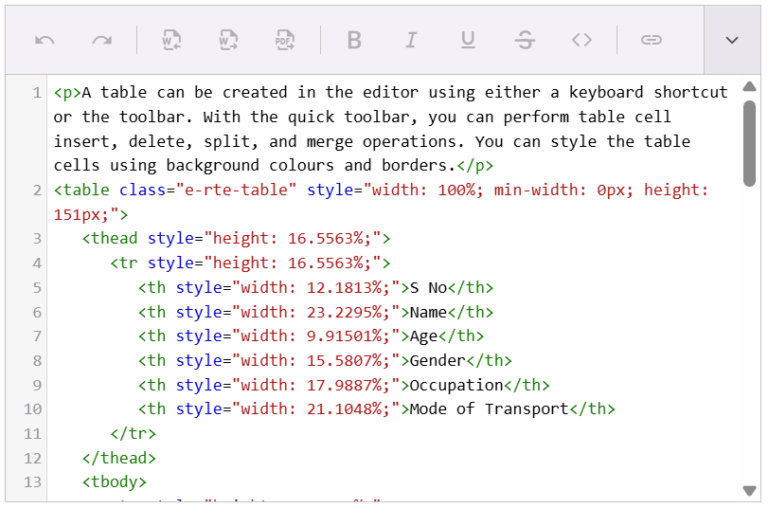Toggle Bold formatting
The width and height of the screenshot is (768, 508).
pos(354,40)
